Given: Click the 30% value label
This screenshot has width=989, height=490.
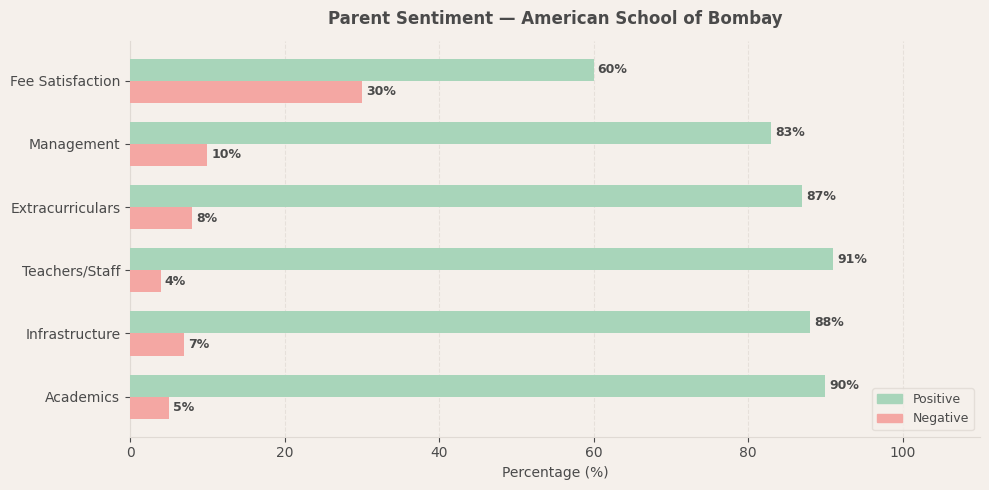Looking at the screenshot, I should [x=381, y=92].
